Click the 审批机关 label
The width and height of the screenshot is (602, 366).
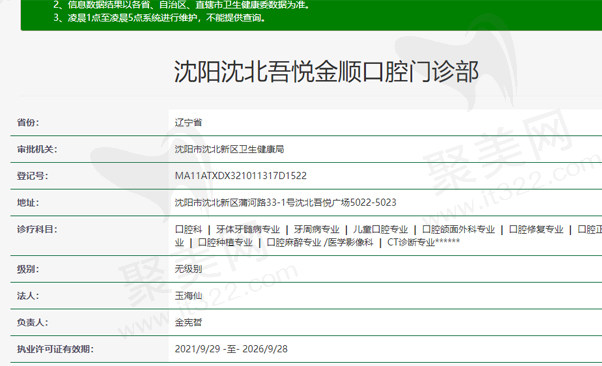36,149
